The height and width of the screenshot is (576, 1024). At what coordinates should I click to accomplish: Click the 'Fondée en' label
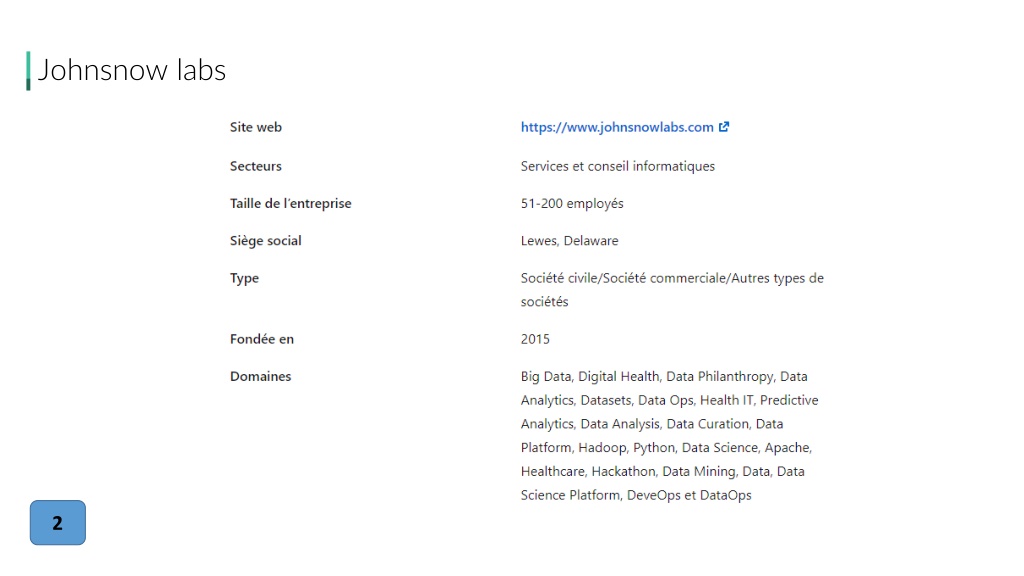tap(261, 339)
